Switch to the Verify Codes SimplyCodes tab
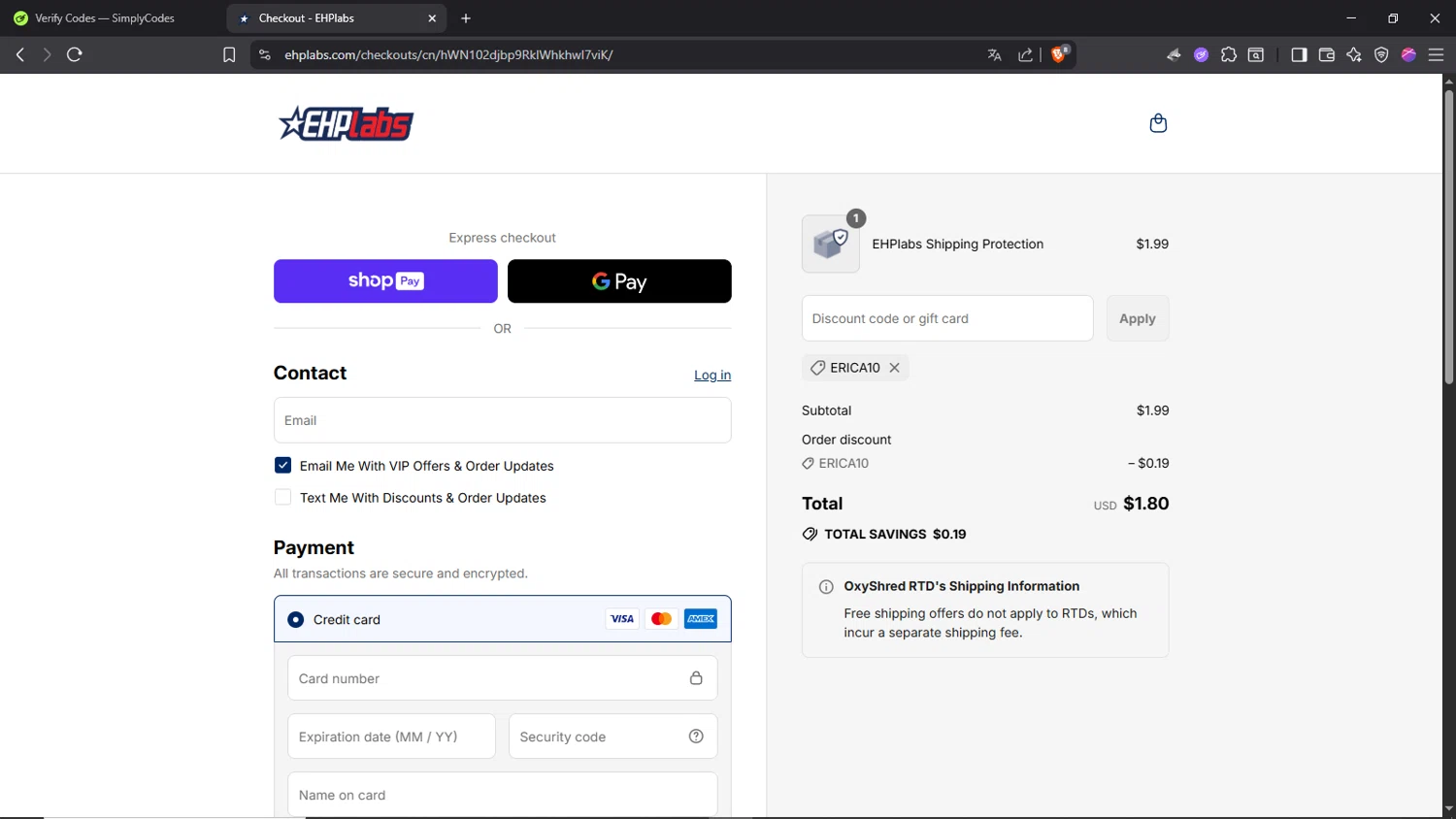Screen dimensions: 1456x819 click(x=105, y=18)
